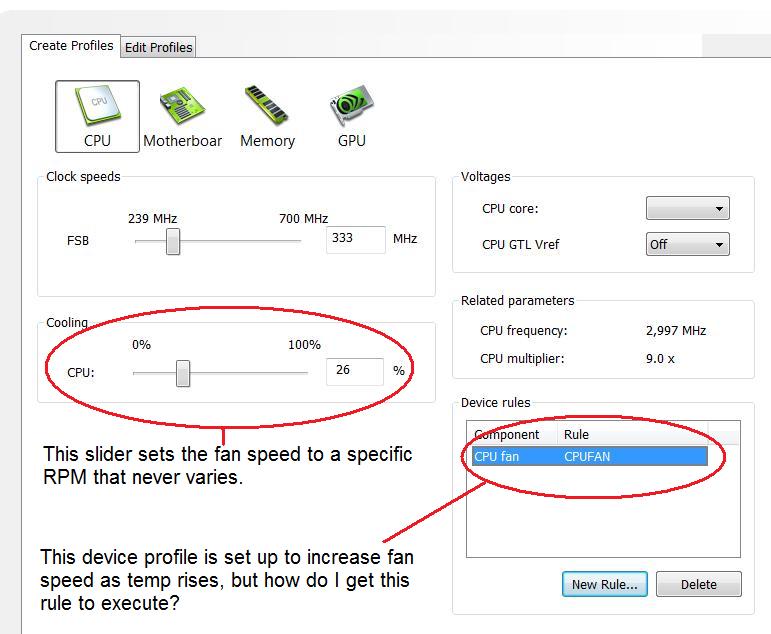The image size is (771, 634).
Task: Switch to the Create Profiles tab
Action: point(71,46)
